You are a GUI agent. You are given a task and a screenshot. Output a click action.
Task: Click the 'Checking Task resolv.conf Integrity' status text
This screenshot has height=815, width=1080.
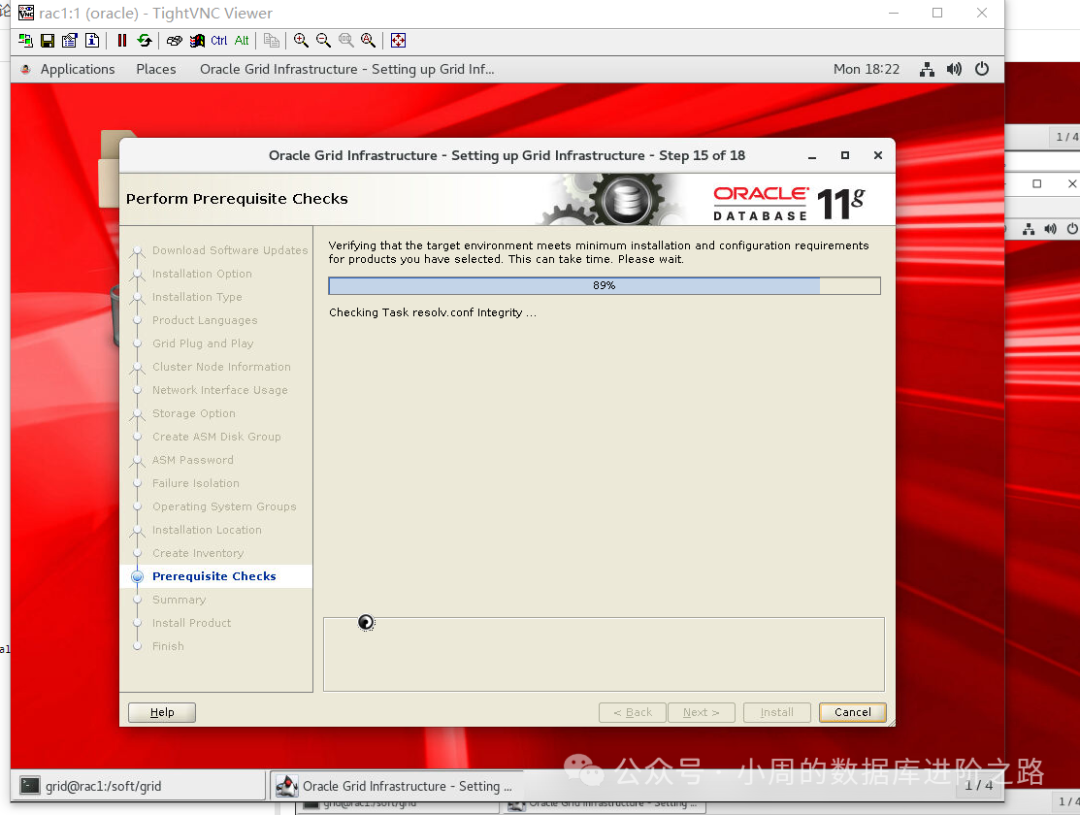tap(433, 313)
